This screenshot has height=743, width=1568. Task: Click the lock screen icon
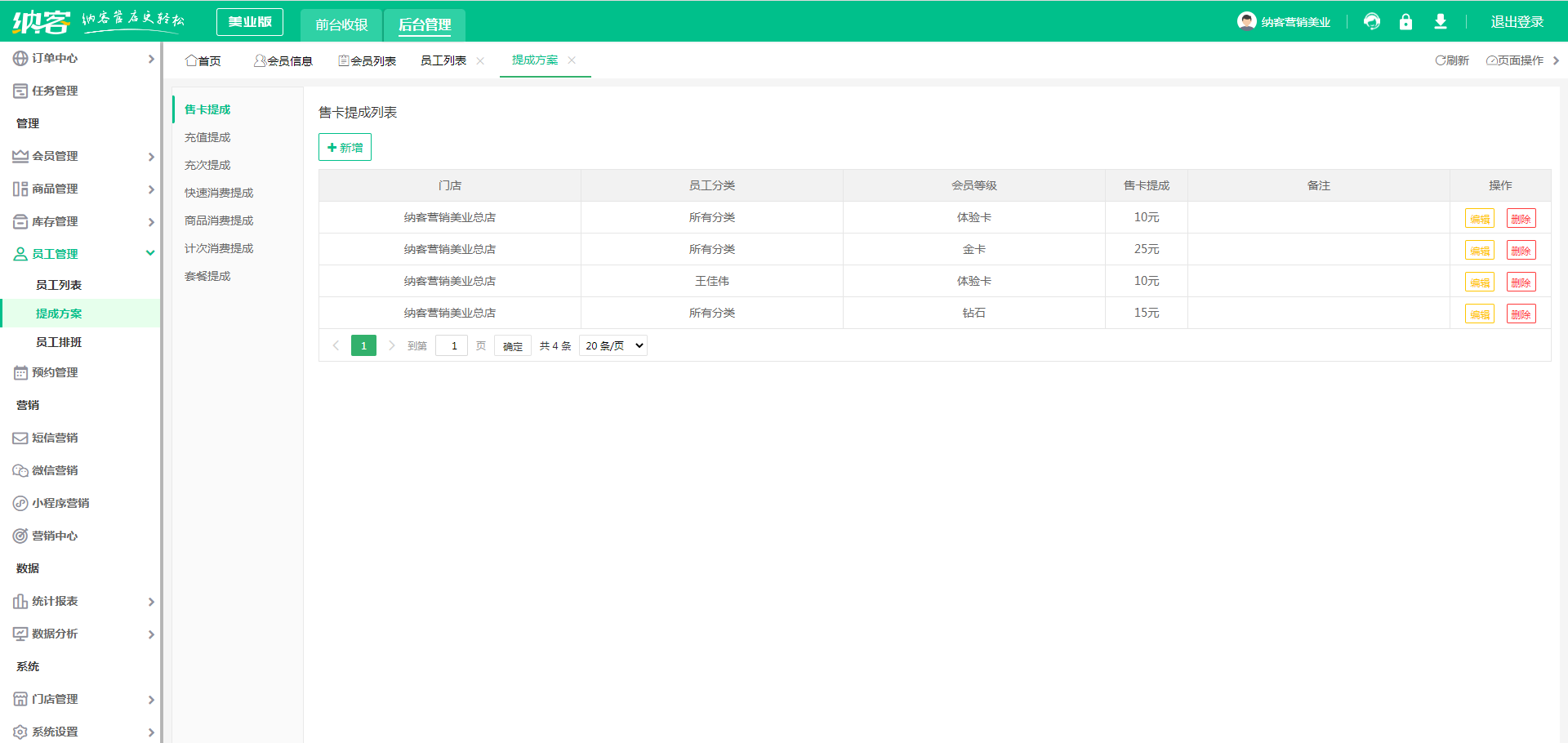click(1405, 22)
